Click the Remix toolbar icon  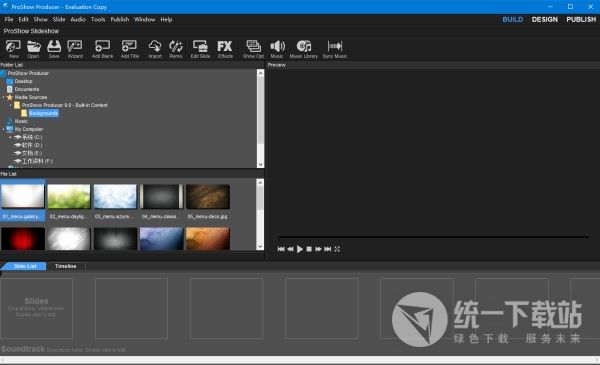pos(176,49)
